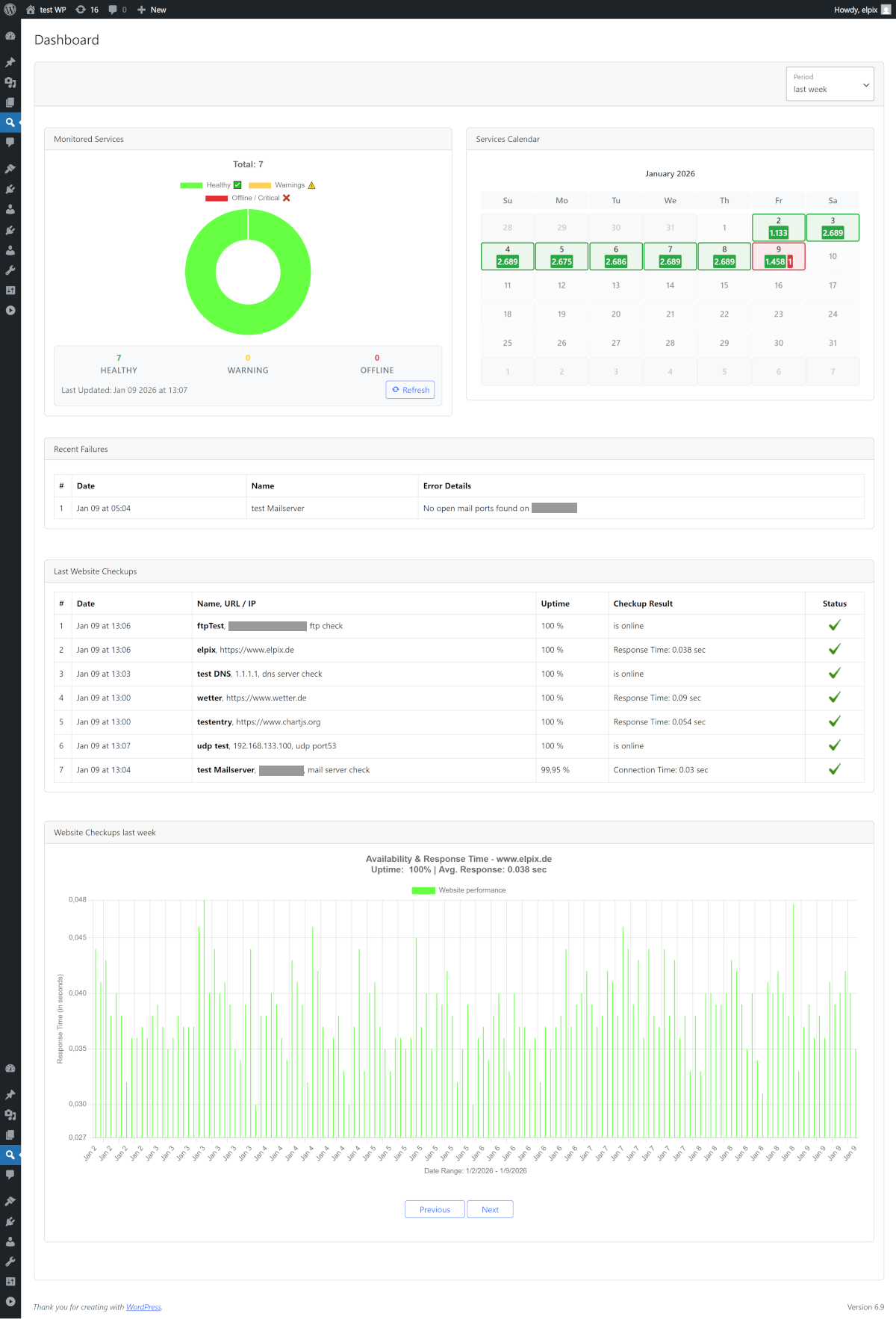The image size is (896, 1319).
Task: Click the comments bubble showing 0
Action: [x=113, y=10]
